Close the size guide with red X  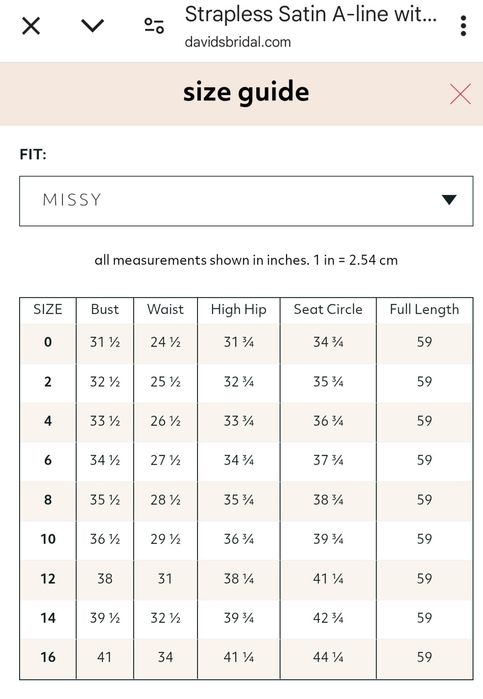[x=460, y=94]
